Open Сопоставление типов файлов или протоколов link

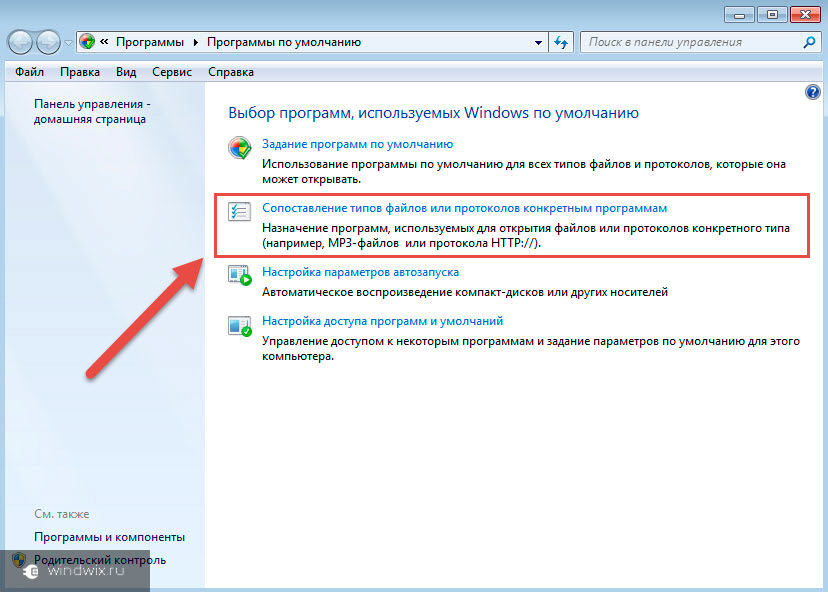464,208
